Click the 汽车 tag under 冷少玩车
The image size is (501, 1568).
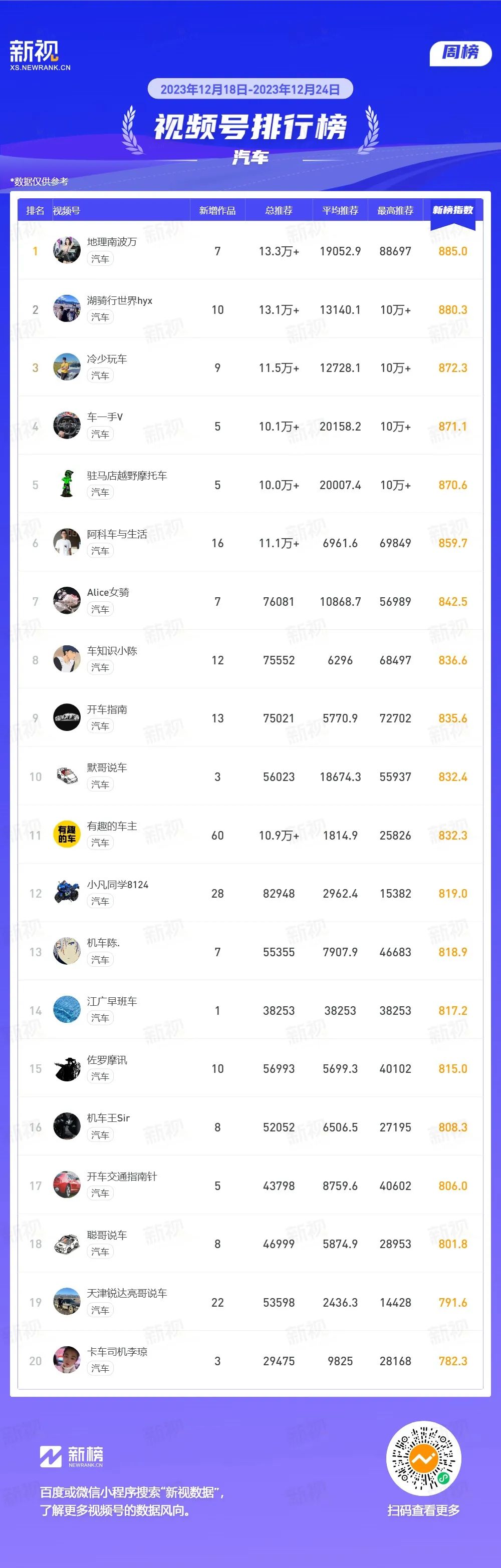coord(100,375)
